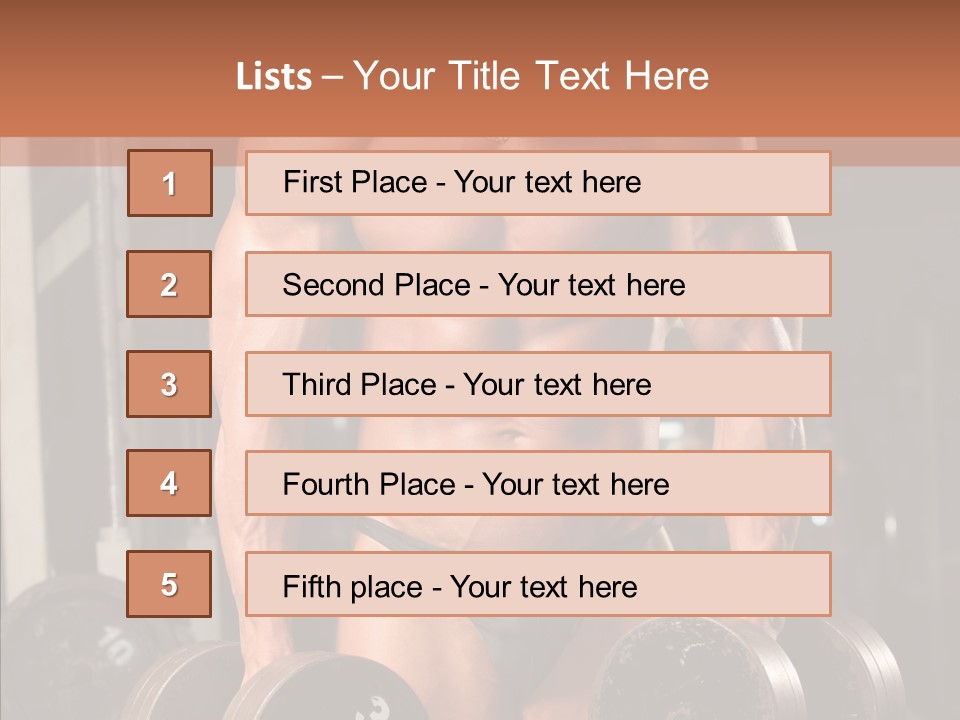
Task: Select the number 2 square
Action: (x=169, y=284)
